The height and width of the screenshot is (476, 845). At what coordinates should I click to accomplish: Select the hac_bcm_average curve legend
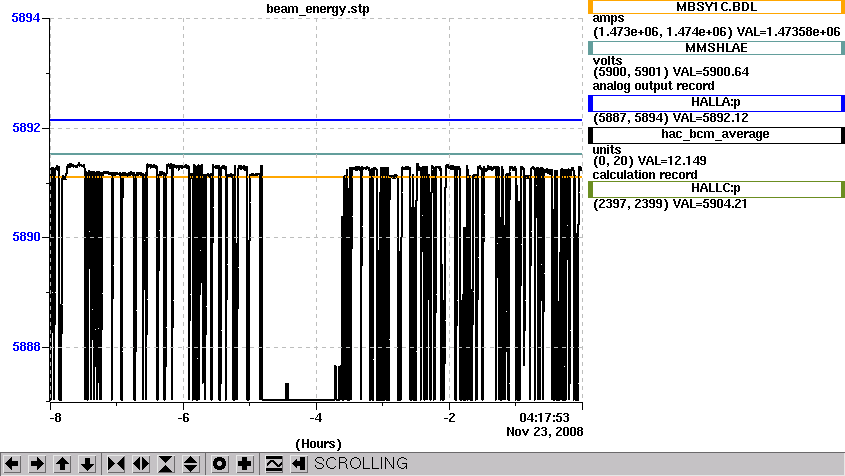(716, 135)
